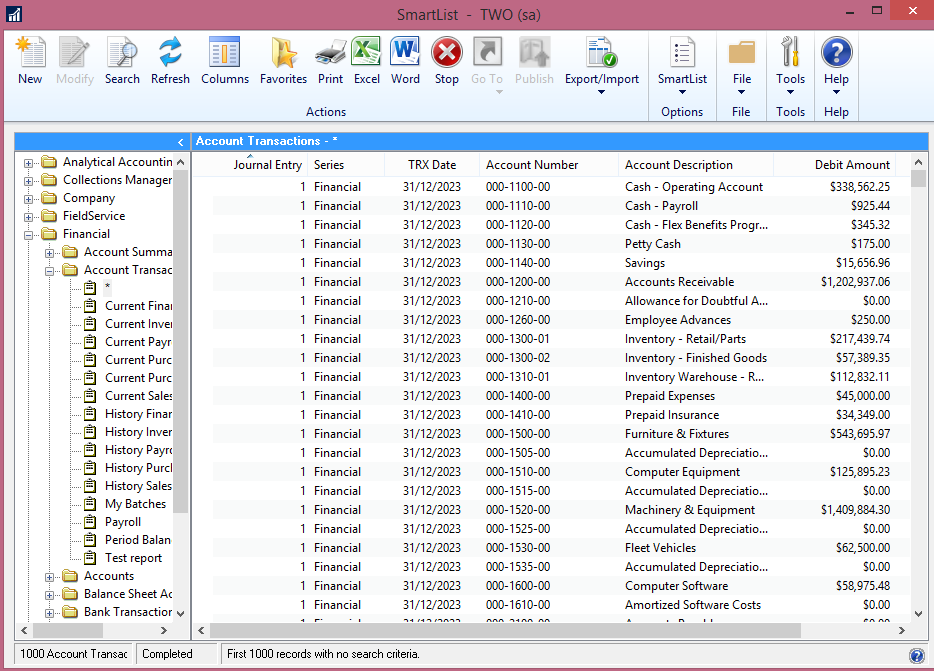
Task: Select the Current Sales favorite
Action: pyautogui.click(x=138, y=396)
